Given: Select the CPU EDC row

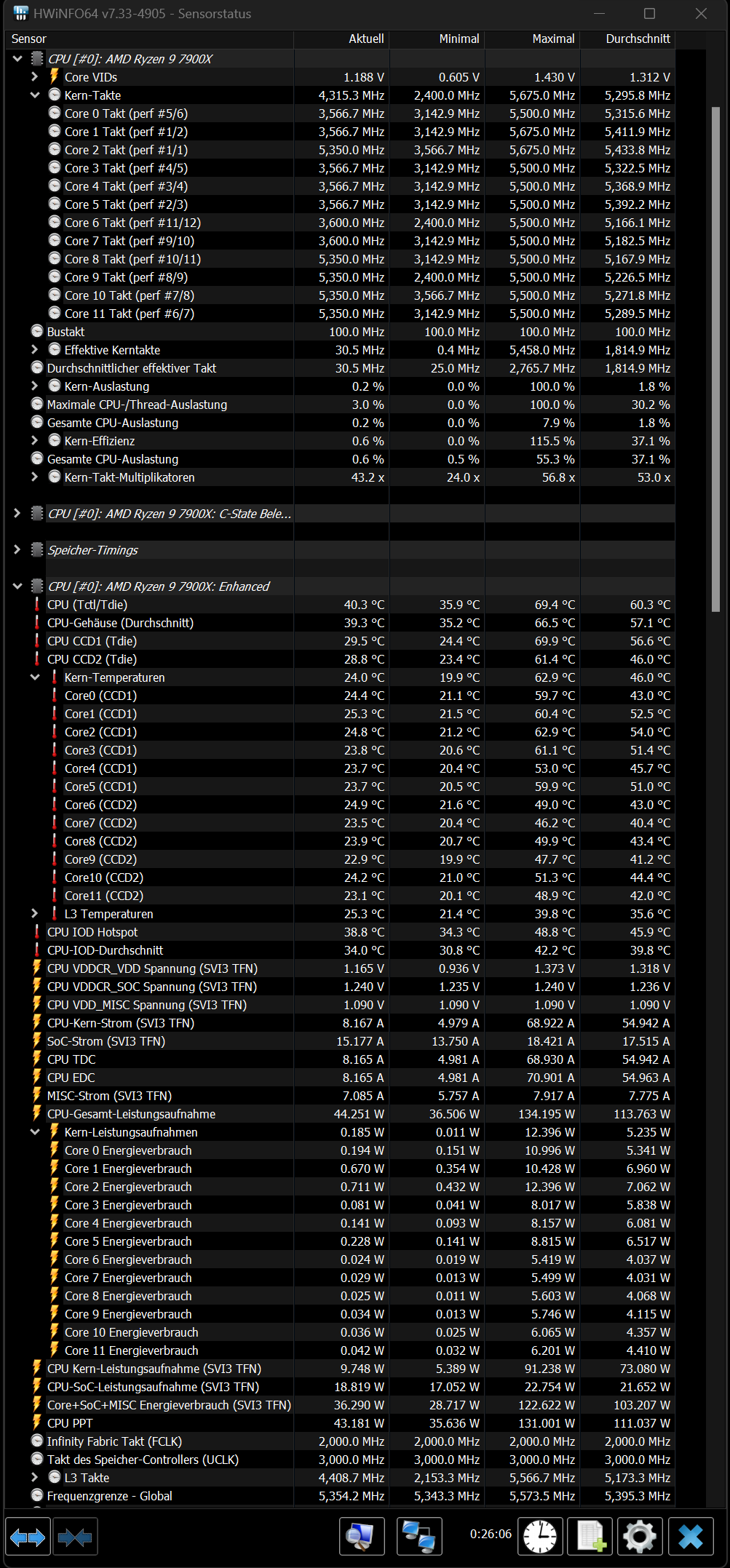Looking at the screenshot, I should pos(340,1077).
